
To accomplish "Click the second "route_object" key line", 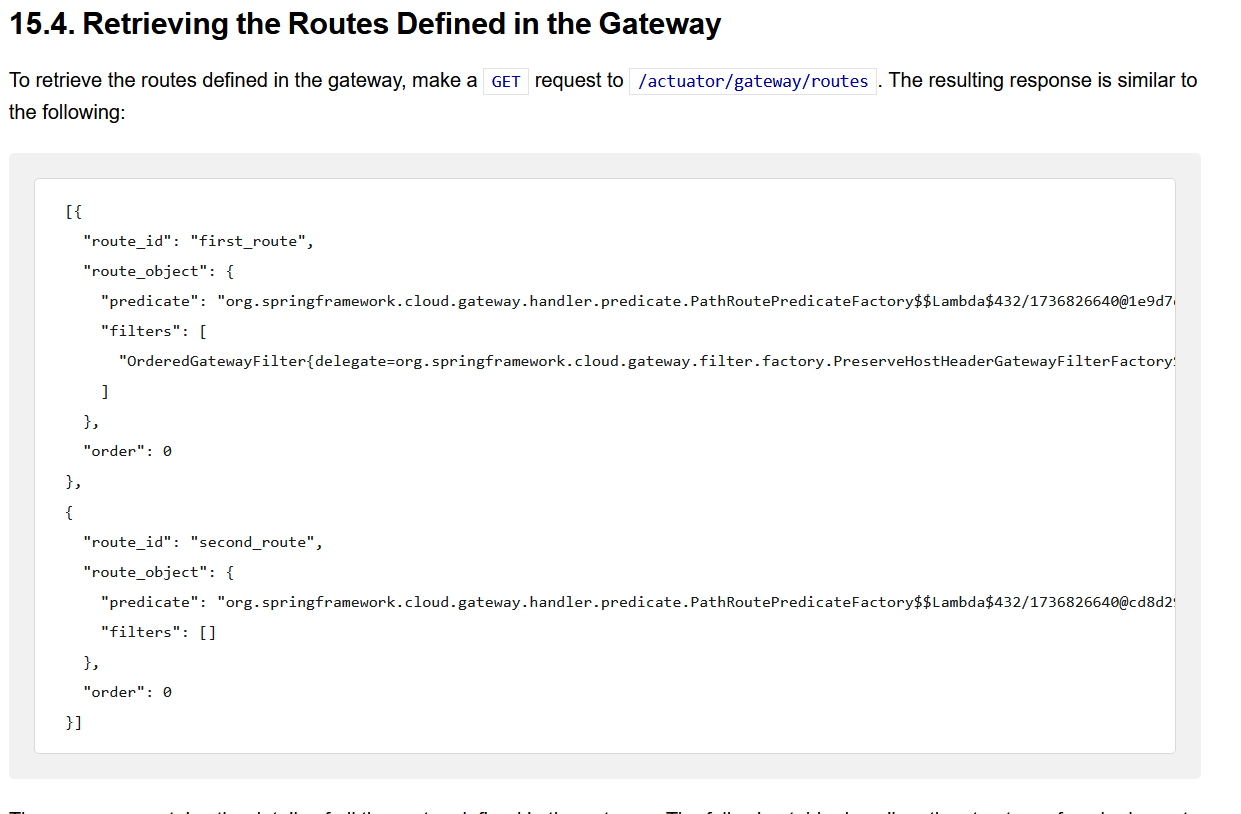I will point(158,572).
